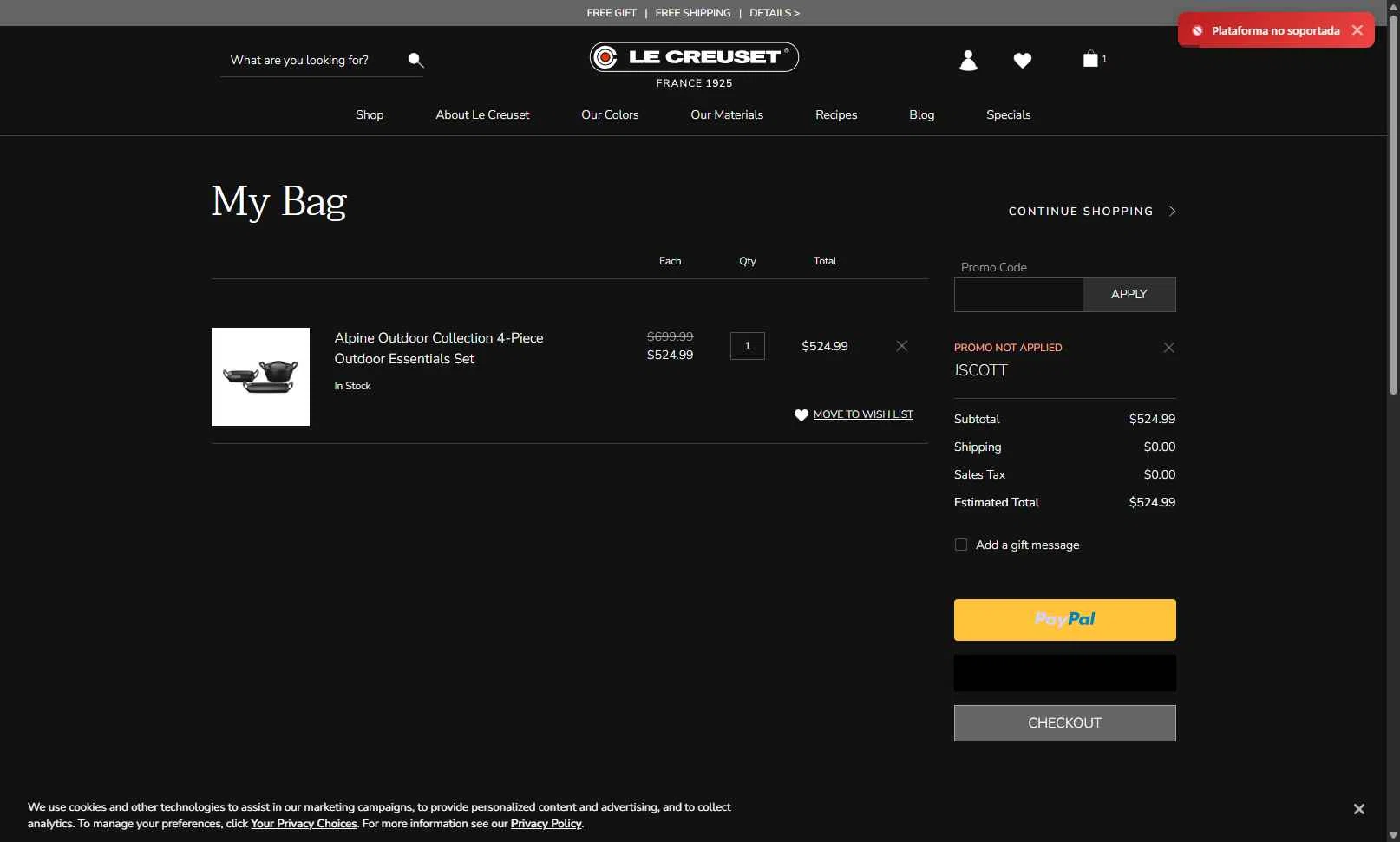Proceed with the CHECKOUT button

point(1065,723)
